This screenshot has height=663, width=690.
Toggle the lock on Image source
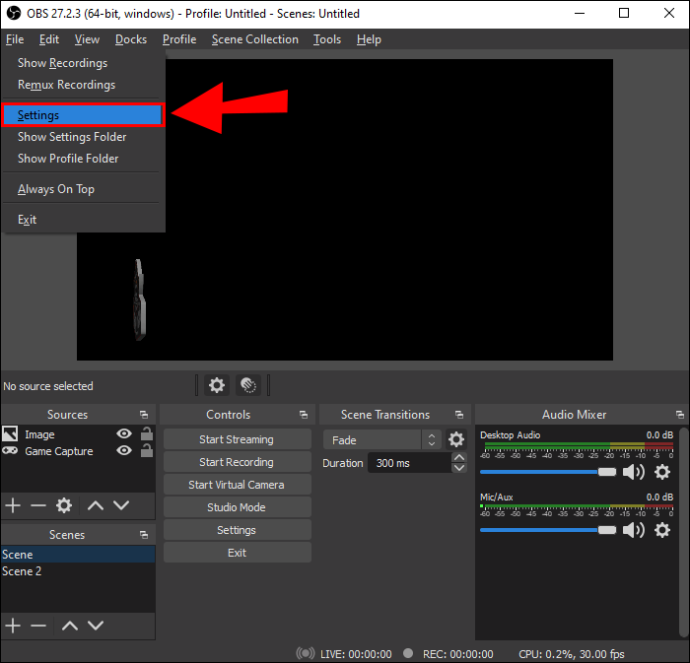tap(147, 434)
